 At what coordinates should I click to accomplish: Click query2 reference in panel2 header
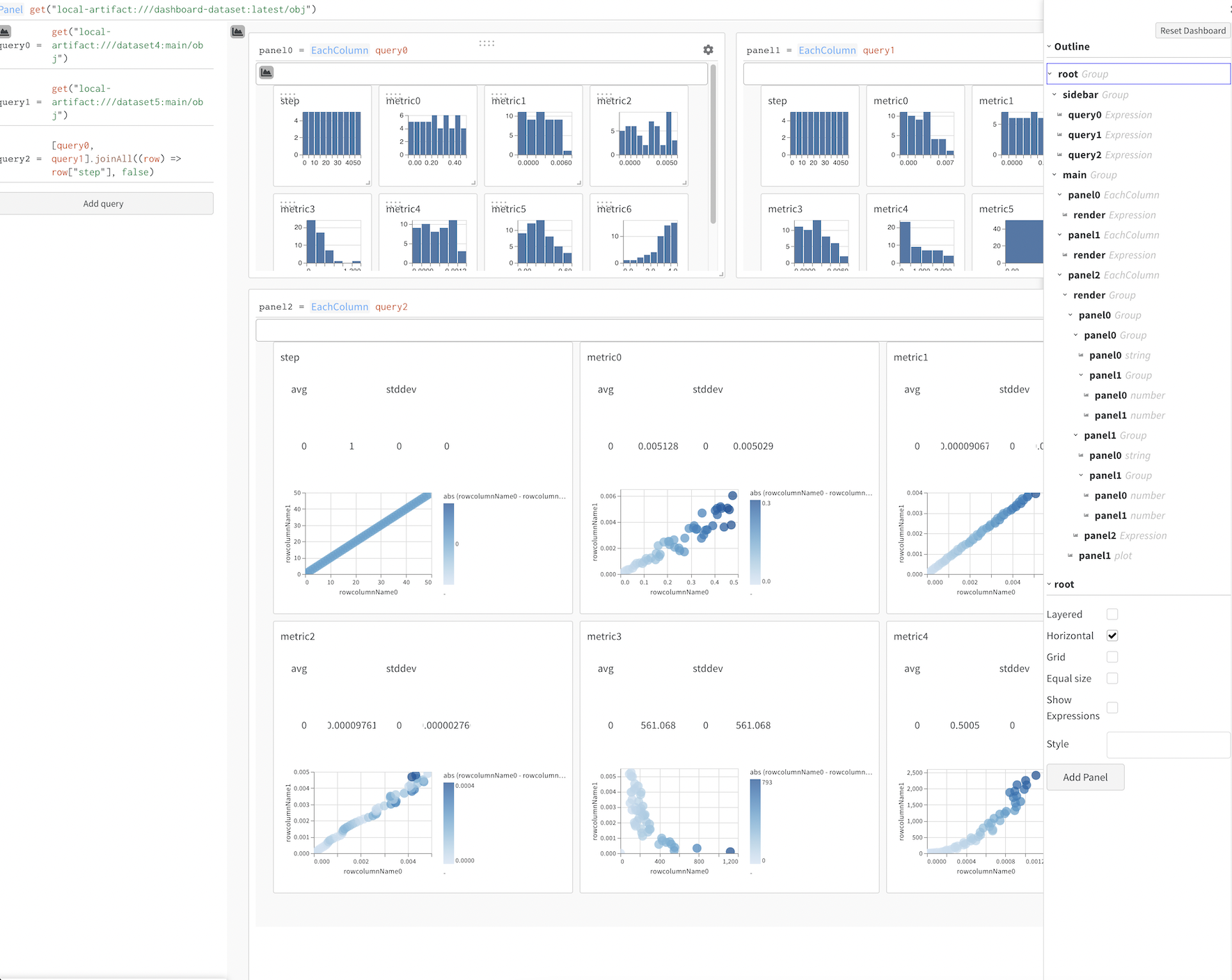click(391, 307)
